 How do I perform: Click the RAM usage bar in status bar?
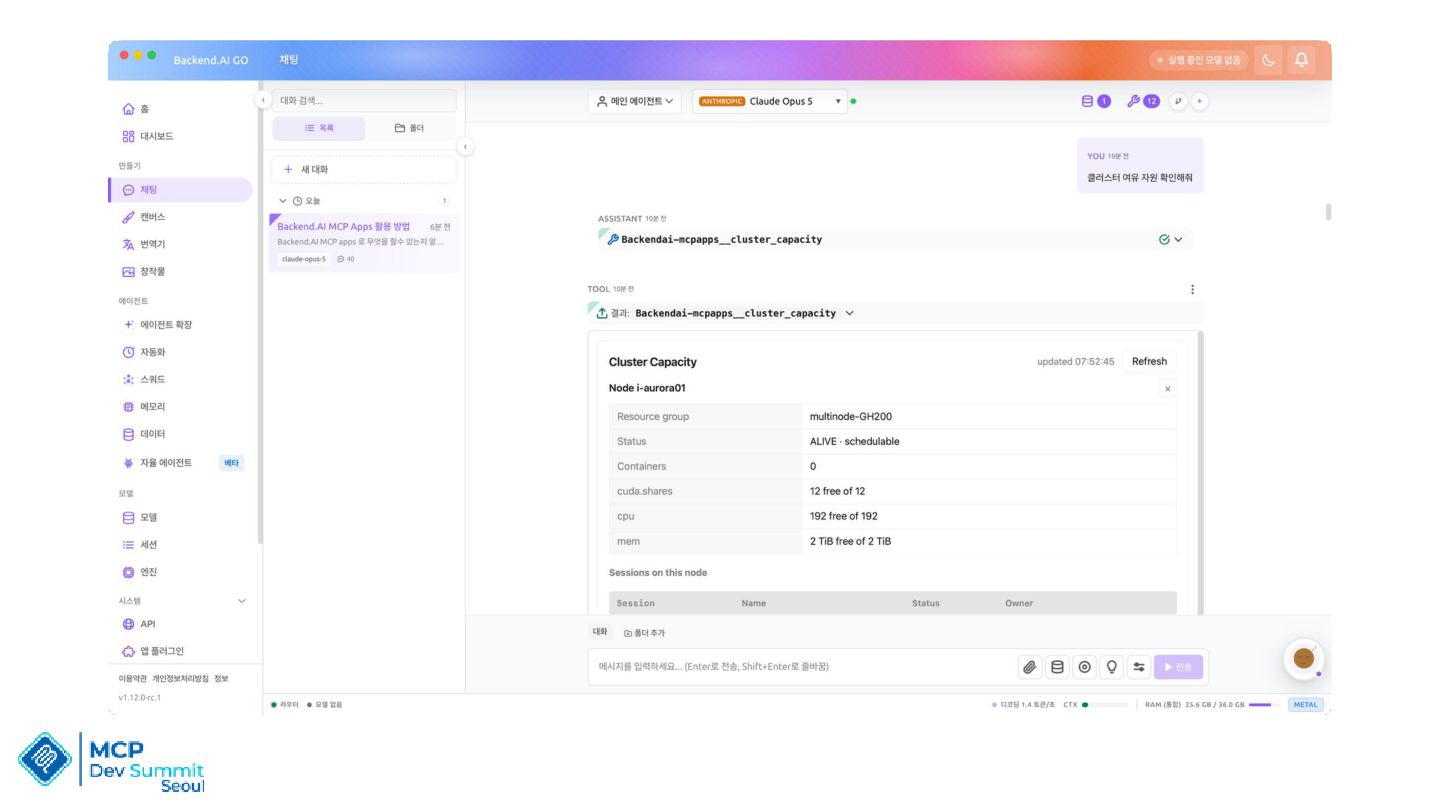coord(1264,705)
